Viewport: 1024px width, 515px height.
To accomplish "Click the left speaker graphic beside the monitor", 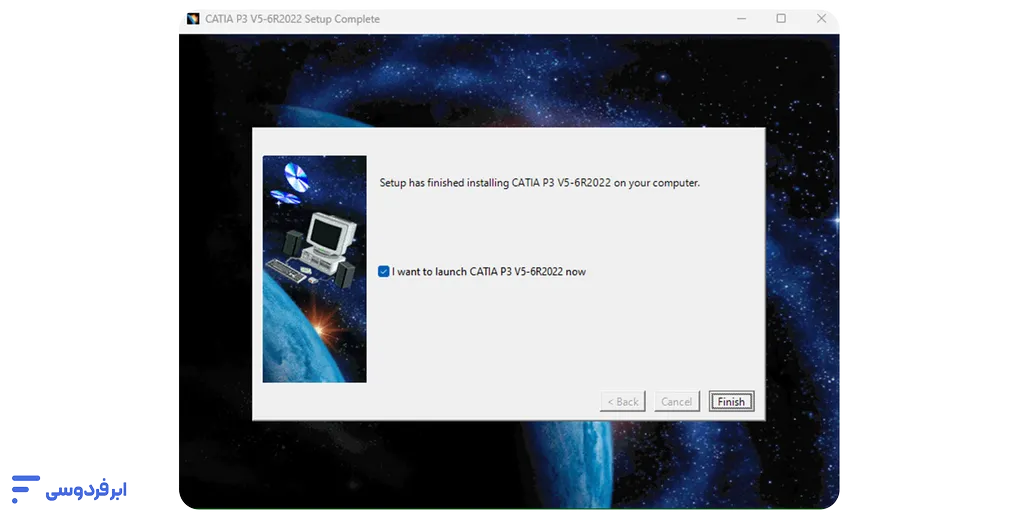I will [x=293, y=241].
